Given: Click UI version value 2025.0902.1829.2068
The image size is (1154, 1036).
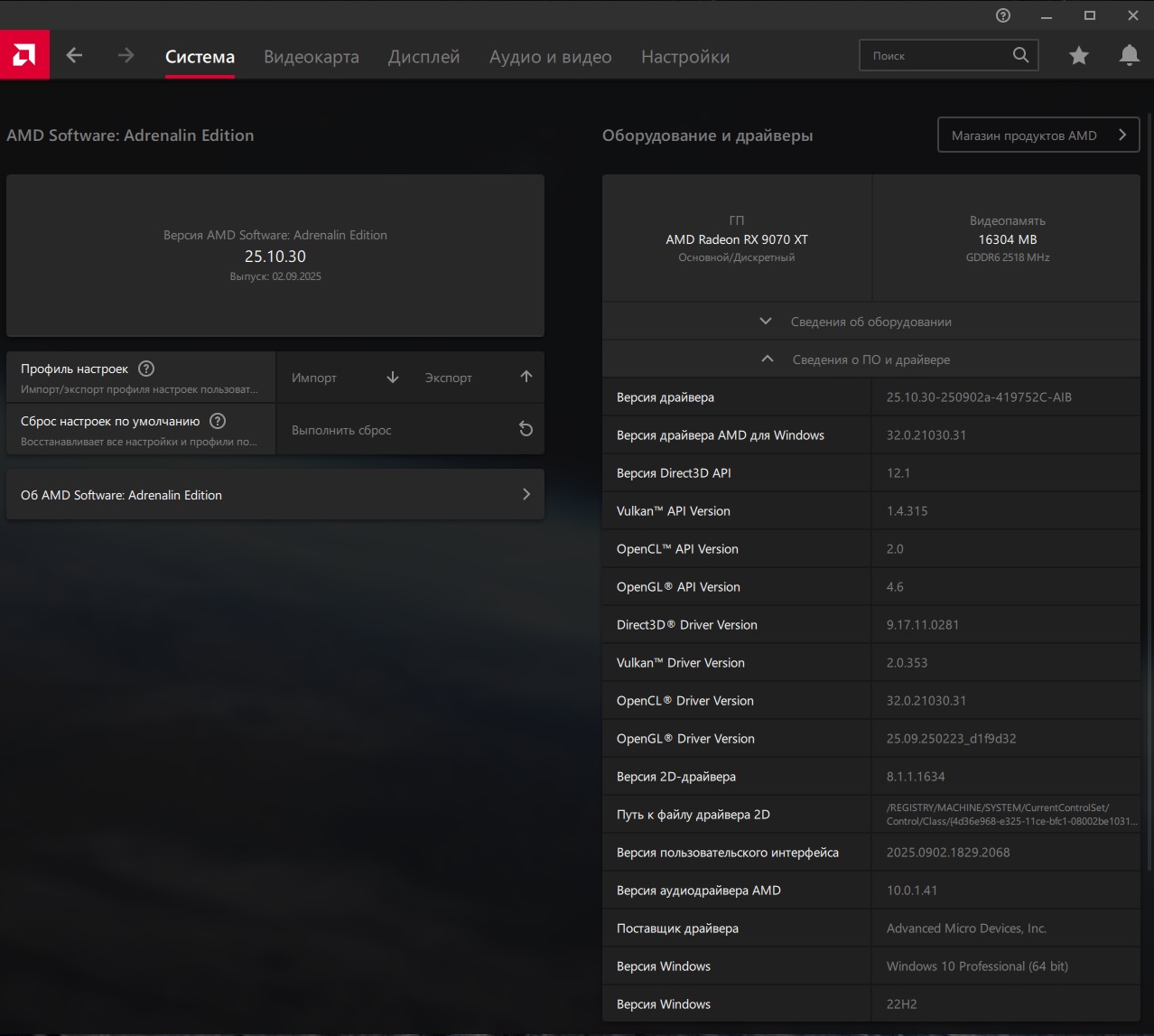Looking at the screenshot, I should point(948,853).
